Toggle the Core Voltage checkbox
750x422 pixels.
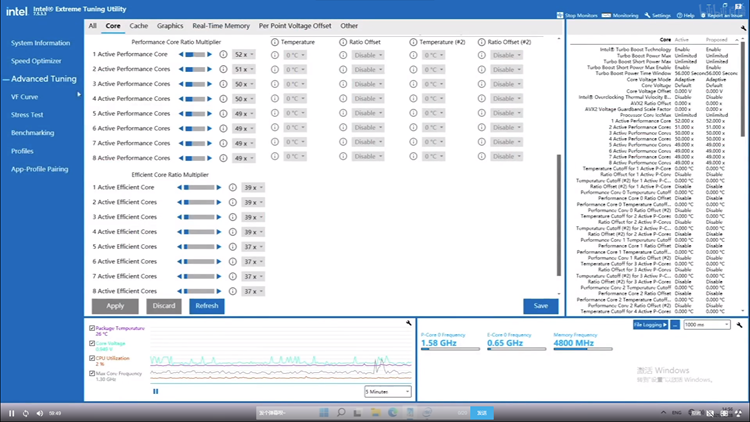click(92, 343)
